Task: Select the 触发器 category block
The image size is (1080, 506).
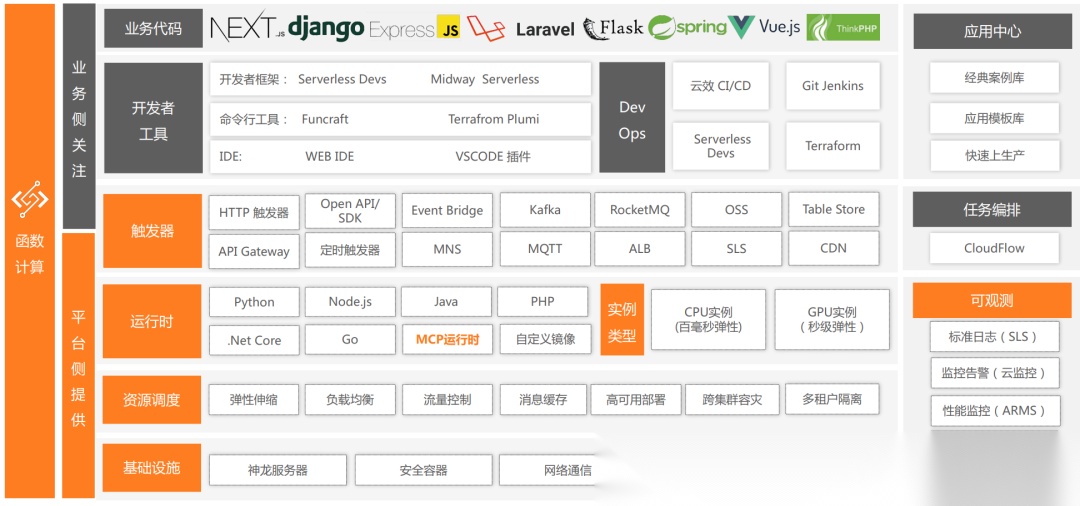Action: point(152,231)
